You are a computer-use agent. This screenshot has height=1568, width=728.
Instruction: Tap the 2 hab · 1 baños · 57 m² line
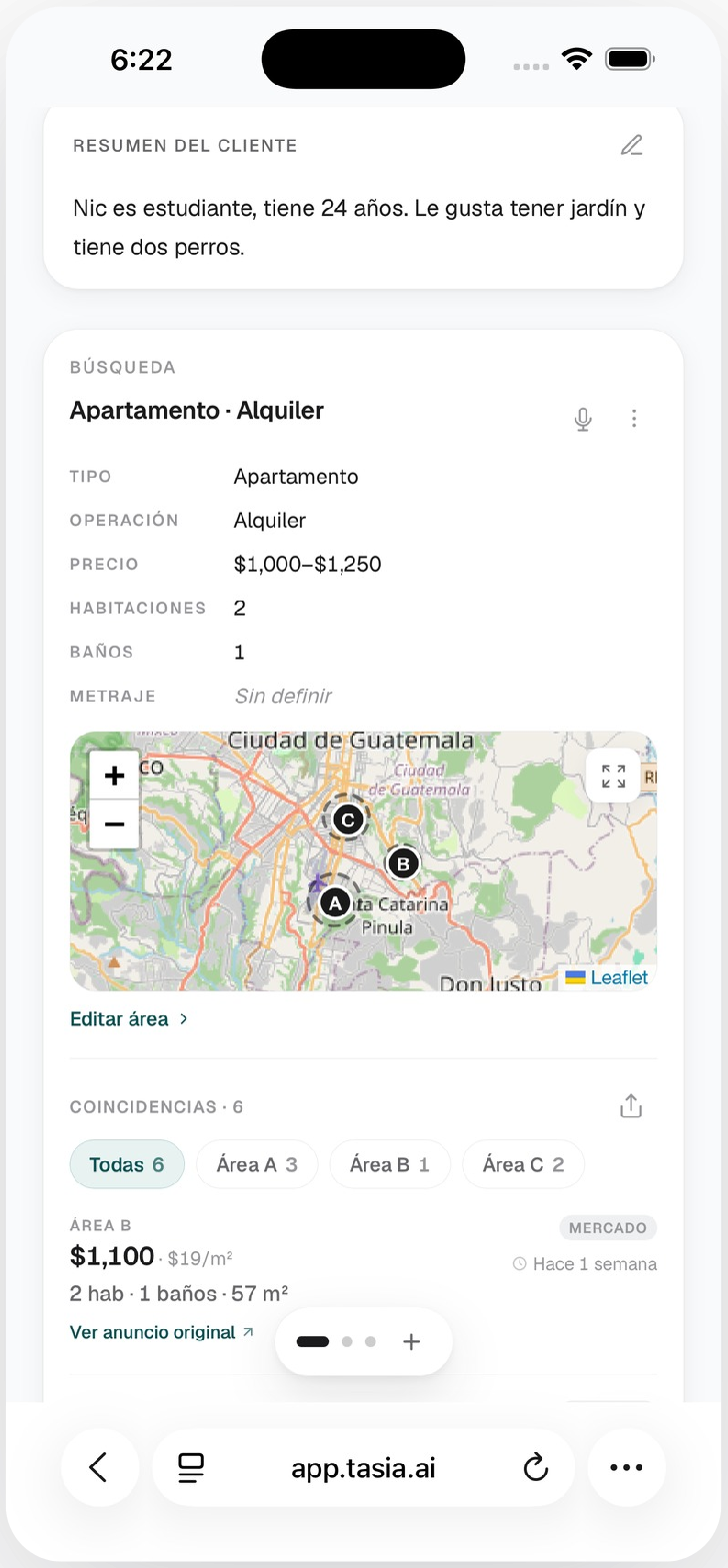click(179, 1293)
